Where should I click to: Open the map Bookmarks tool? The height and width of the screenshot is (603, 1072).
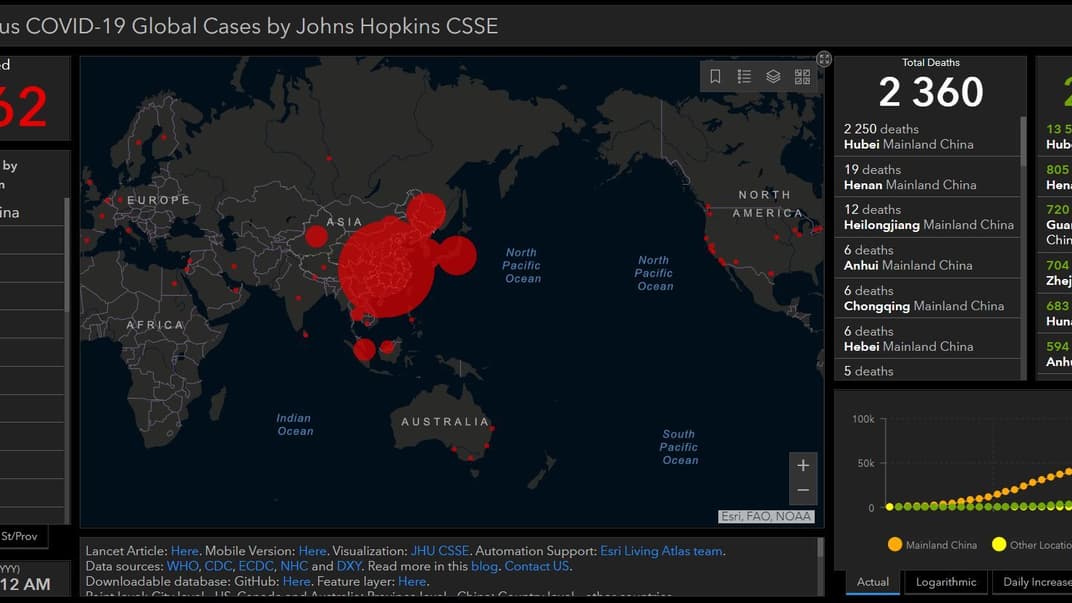[715, 76]
